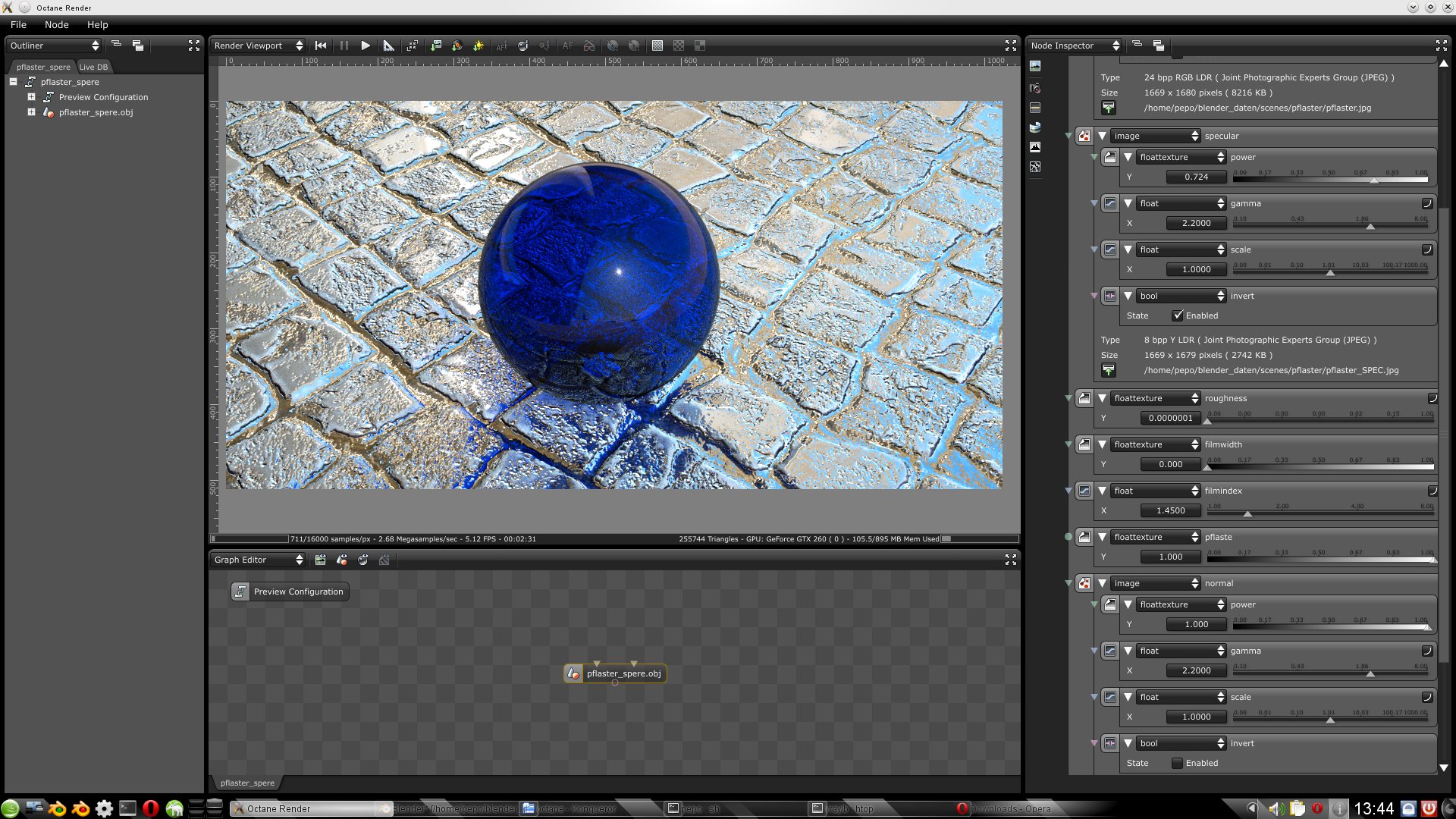
Task: Enable the normal invert Enabled checkbox
Action: coord(1177,763)
